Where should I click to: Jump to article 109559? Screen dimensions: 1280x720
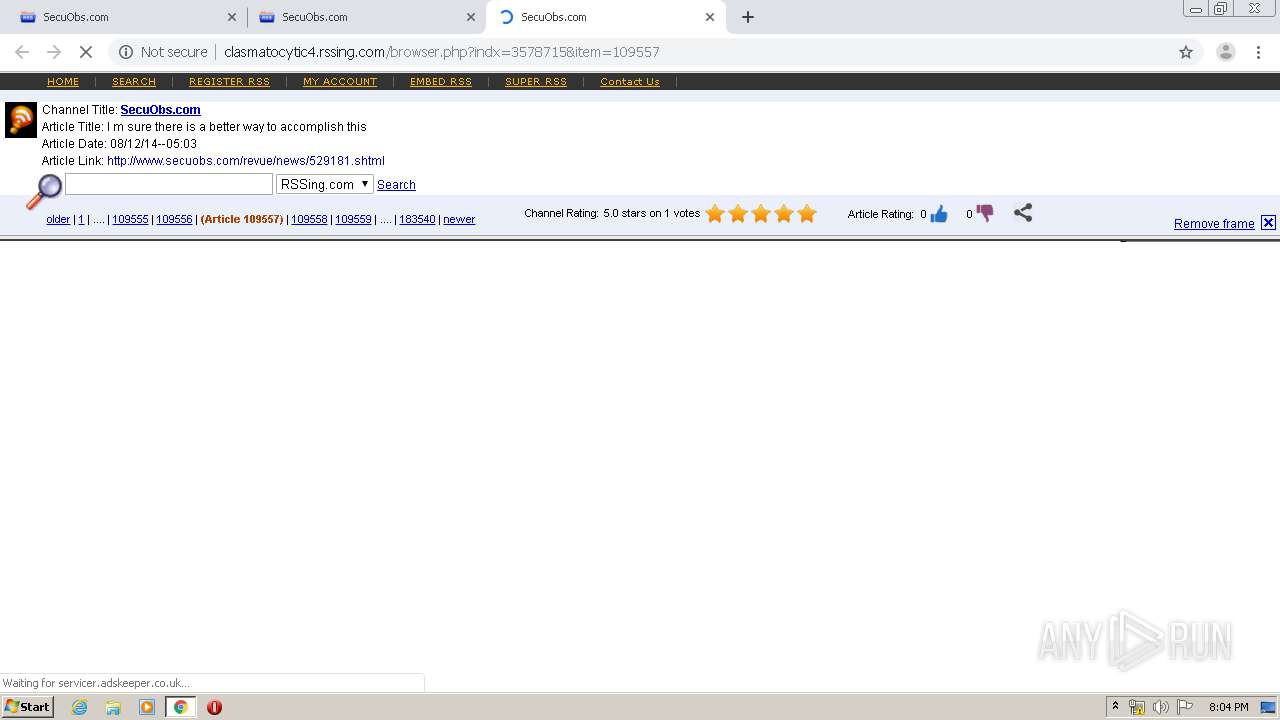[353, 219]
